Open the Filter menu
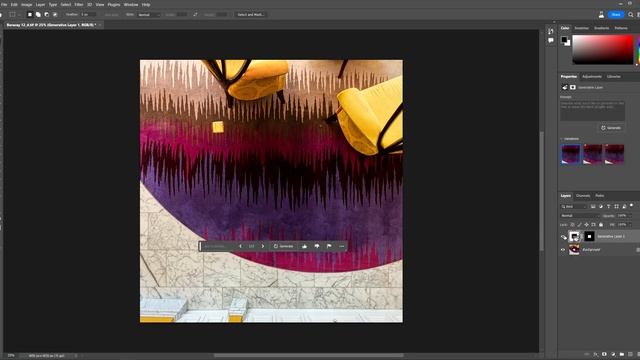Viewport: 640px width, 360px height. coord(79,4)
